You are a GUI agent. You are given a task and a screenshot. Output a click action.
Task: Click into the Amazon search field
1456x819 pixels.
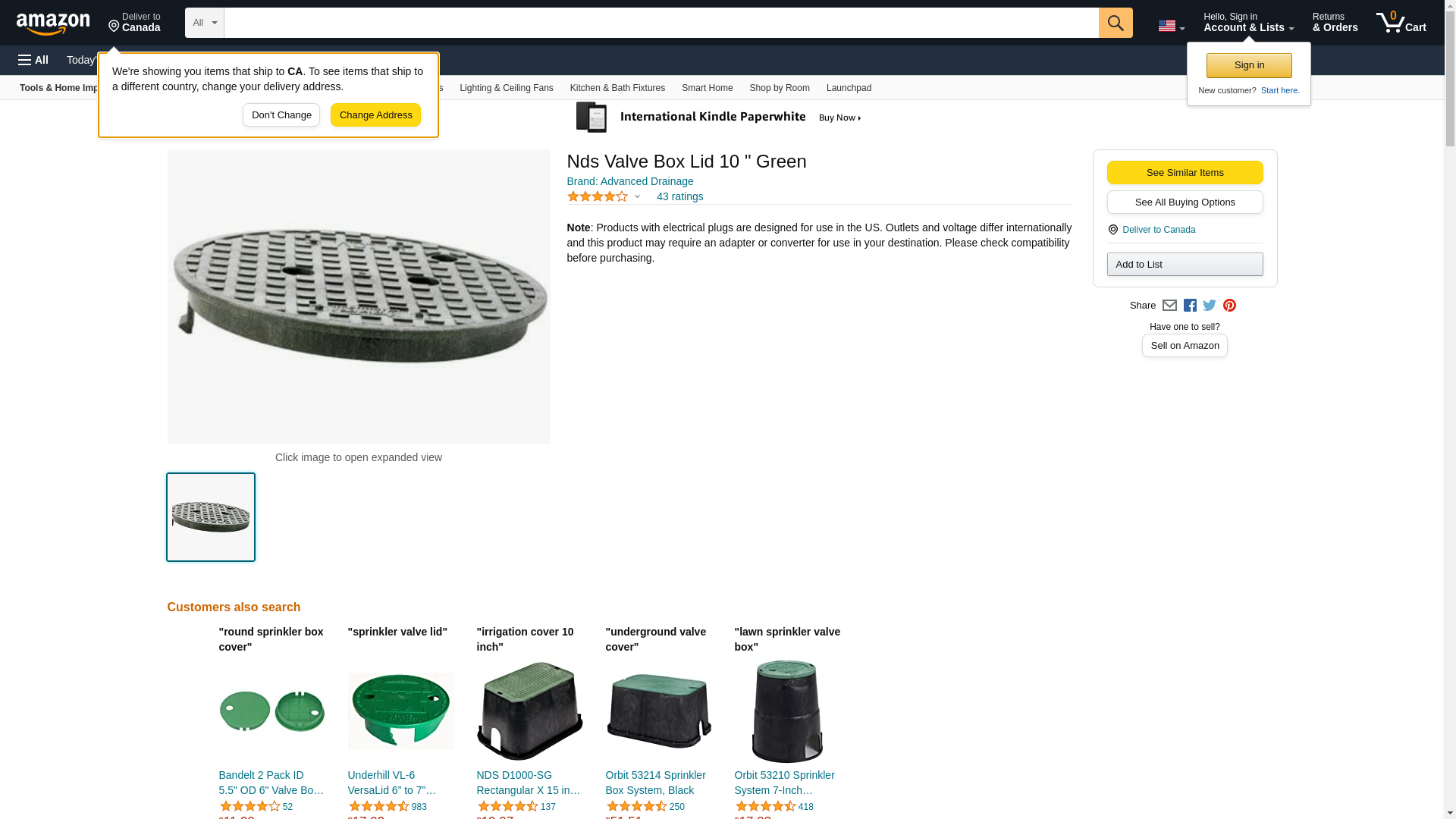coord(661,23)
